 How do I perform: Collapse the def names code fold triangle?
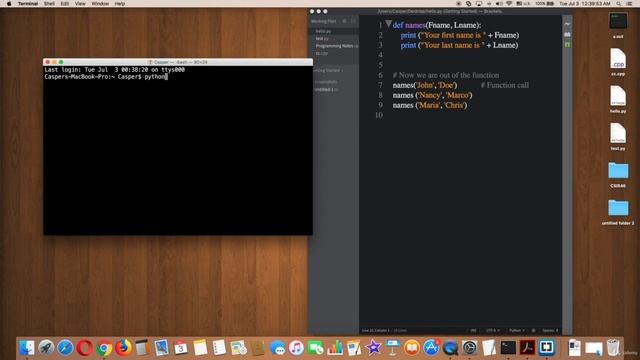tap(389, 24)
